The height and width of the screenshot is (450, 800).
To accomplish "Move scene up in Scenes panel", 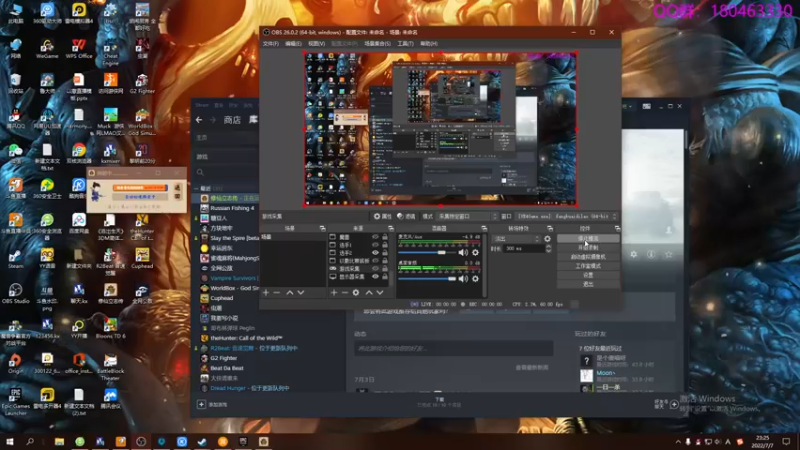I will point(289,293).
